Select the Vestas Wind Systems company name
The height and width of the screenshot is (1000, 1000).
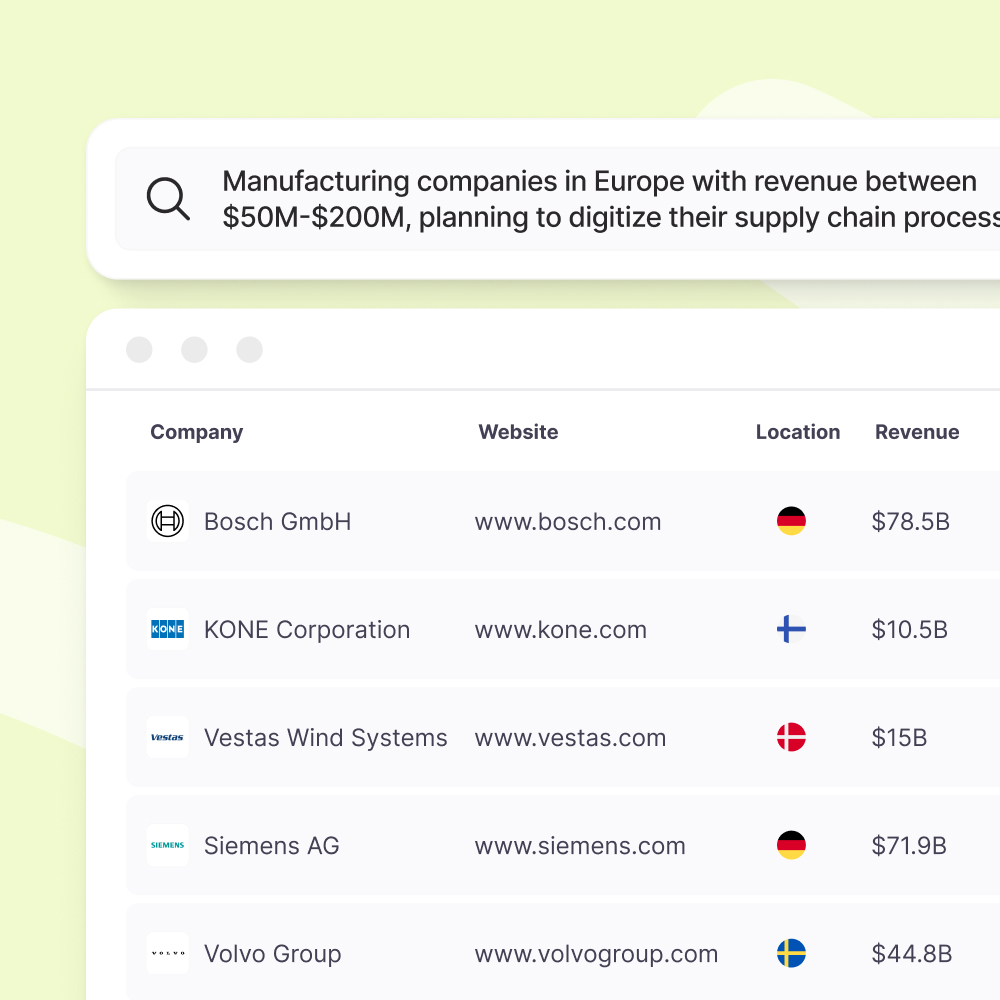pos(325,738)
